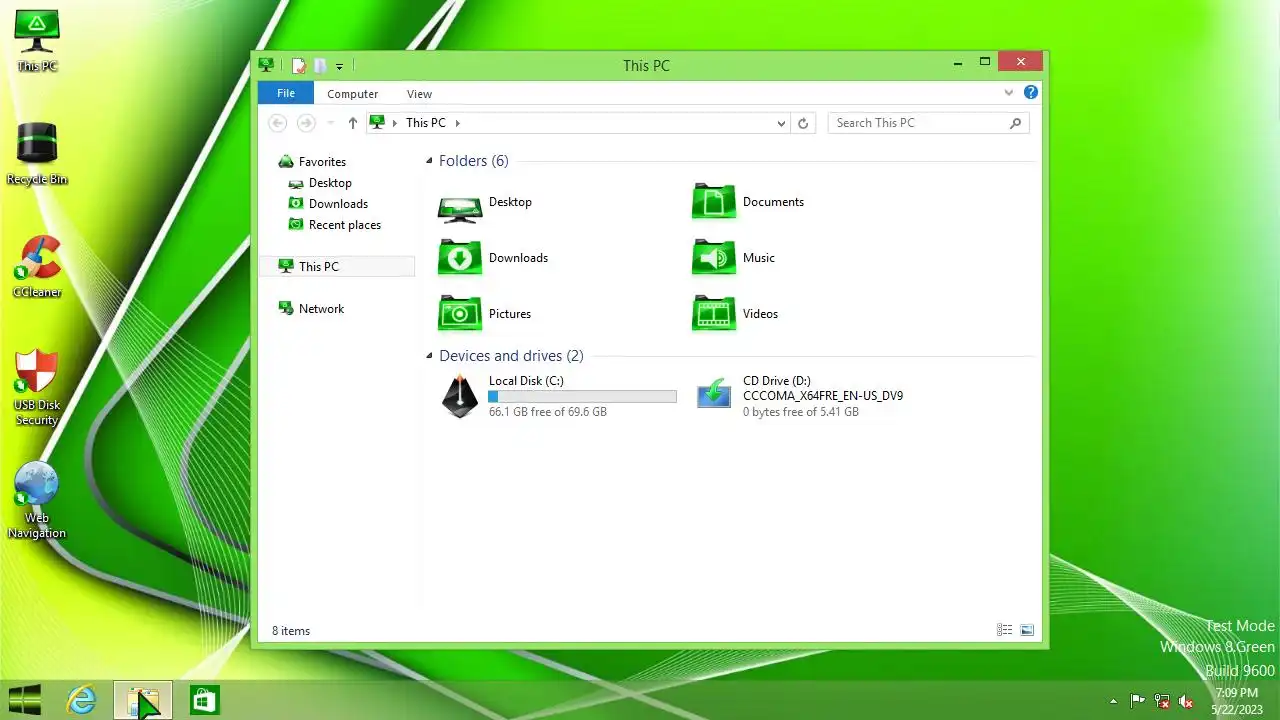Viewport: 1280px width, 720px height.
Task: Select This PC in the navigation pane
Action: point(338,267)
